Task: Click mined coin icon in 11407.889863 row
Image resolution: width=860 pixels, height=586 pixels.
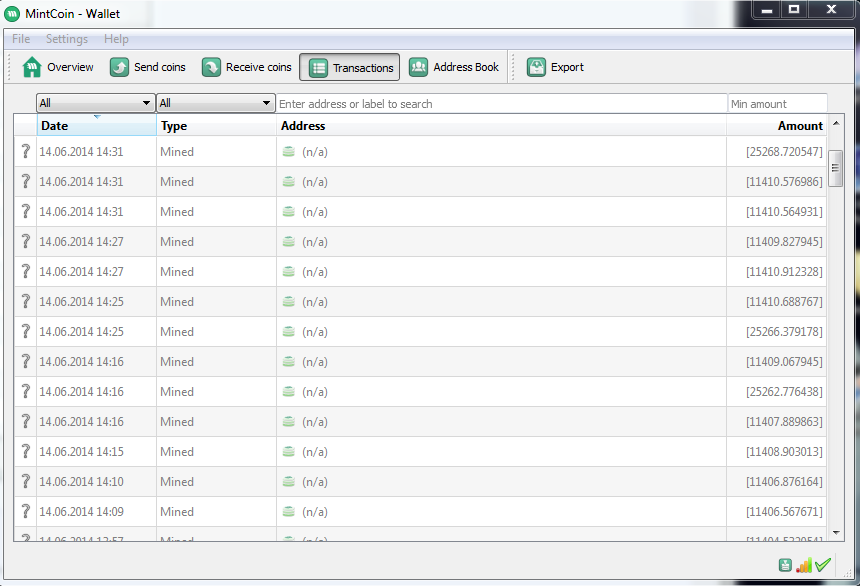Action: tap(288, 421)
